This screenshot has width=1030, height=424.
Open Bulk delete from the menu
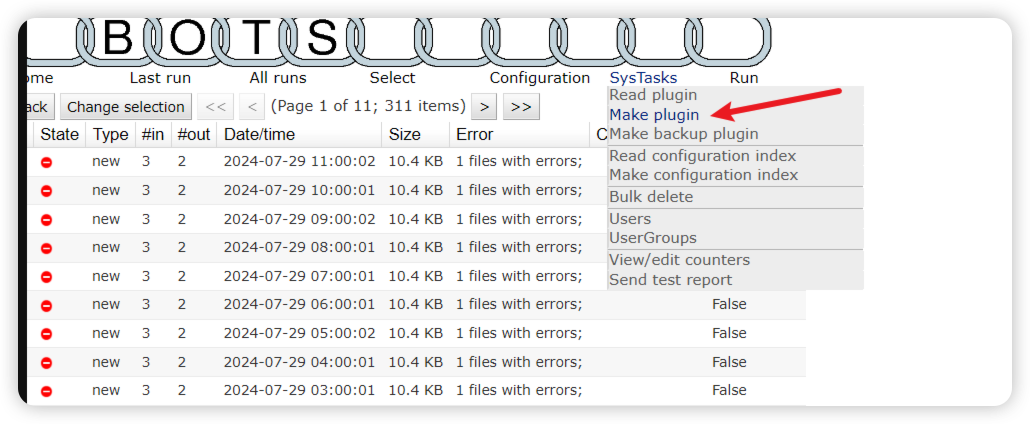[x=651, y=197]
